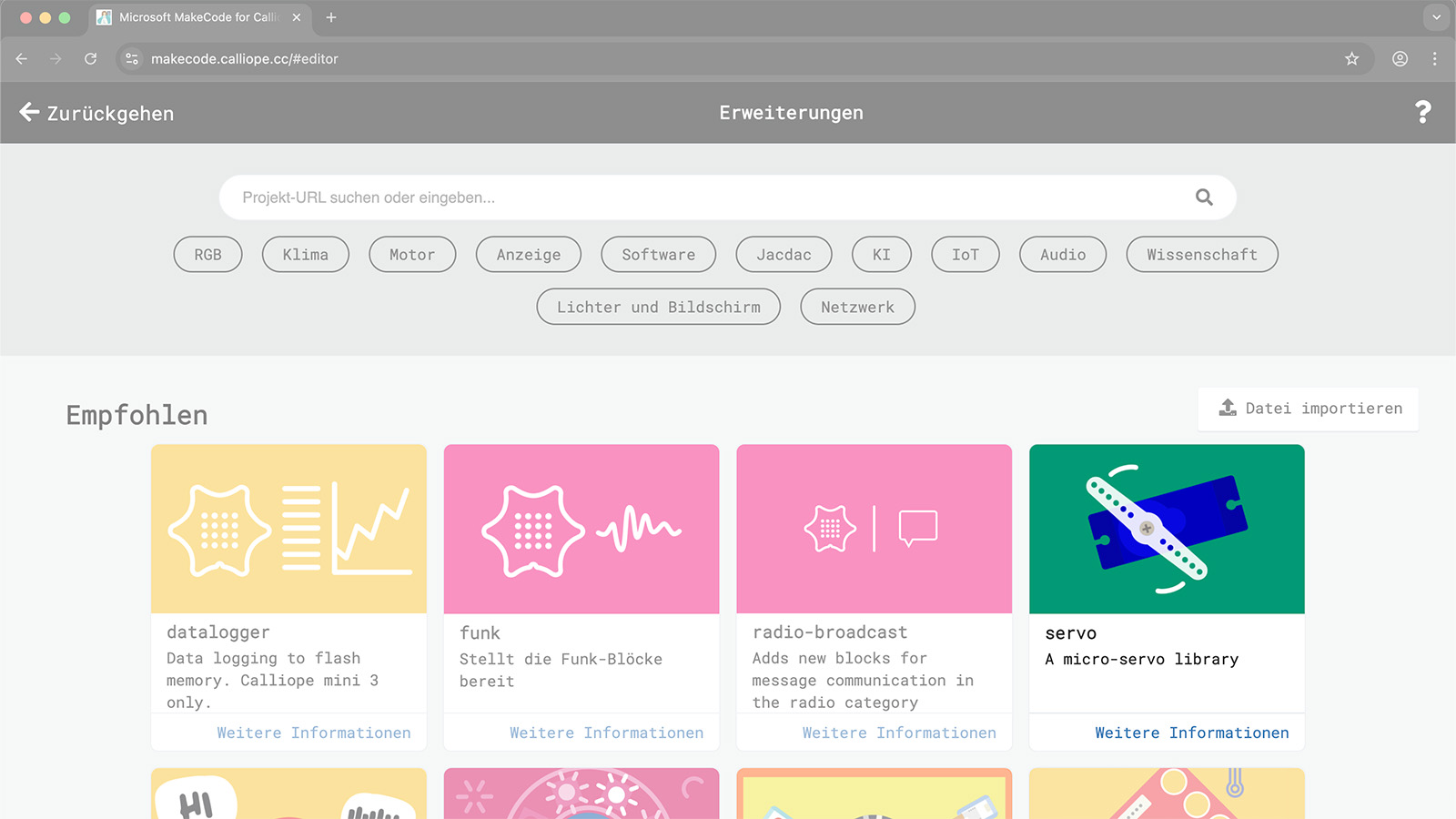Toggle the Klima category filter
Image resolution: width=1456 pixels, height=819 pixels.
pos(305,255)
